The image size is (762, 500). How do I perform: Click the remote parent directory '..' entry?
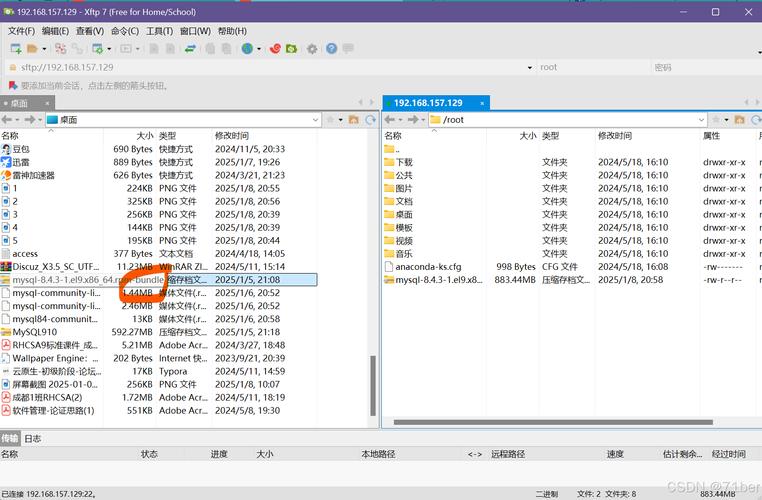(x=572, y=149)
